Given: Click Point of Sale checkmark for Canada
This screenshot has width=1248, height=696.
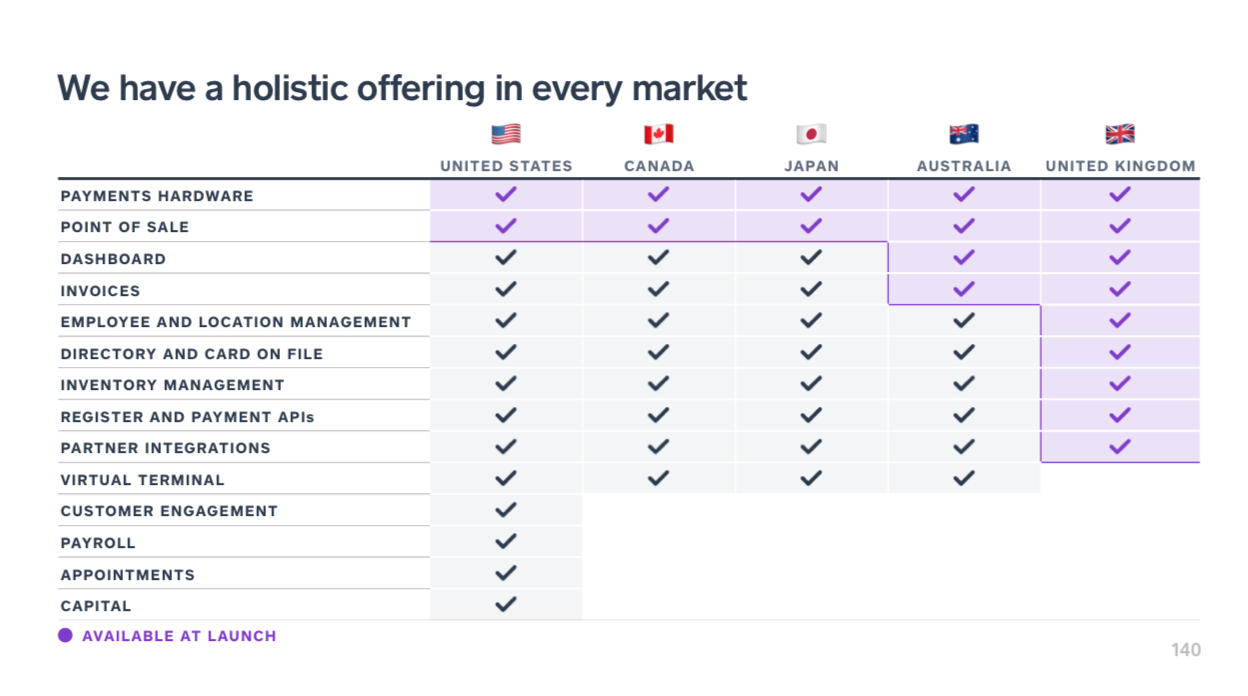Looking at the screenshot, I should (658, 226).
